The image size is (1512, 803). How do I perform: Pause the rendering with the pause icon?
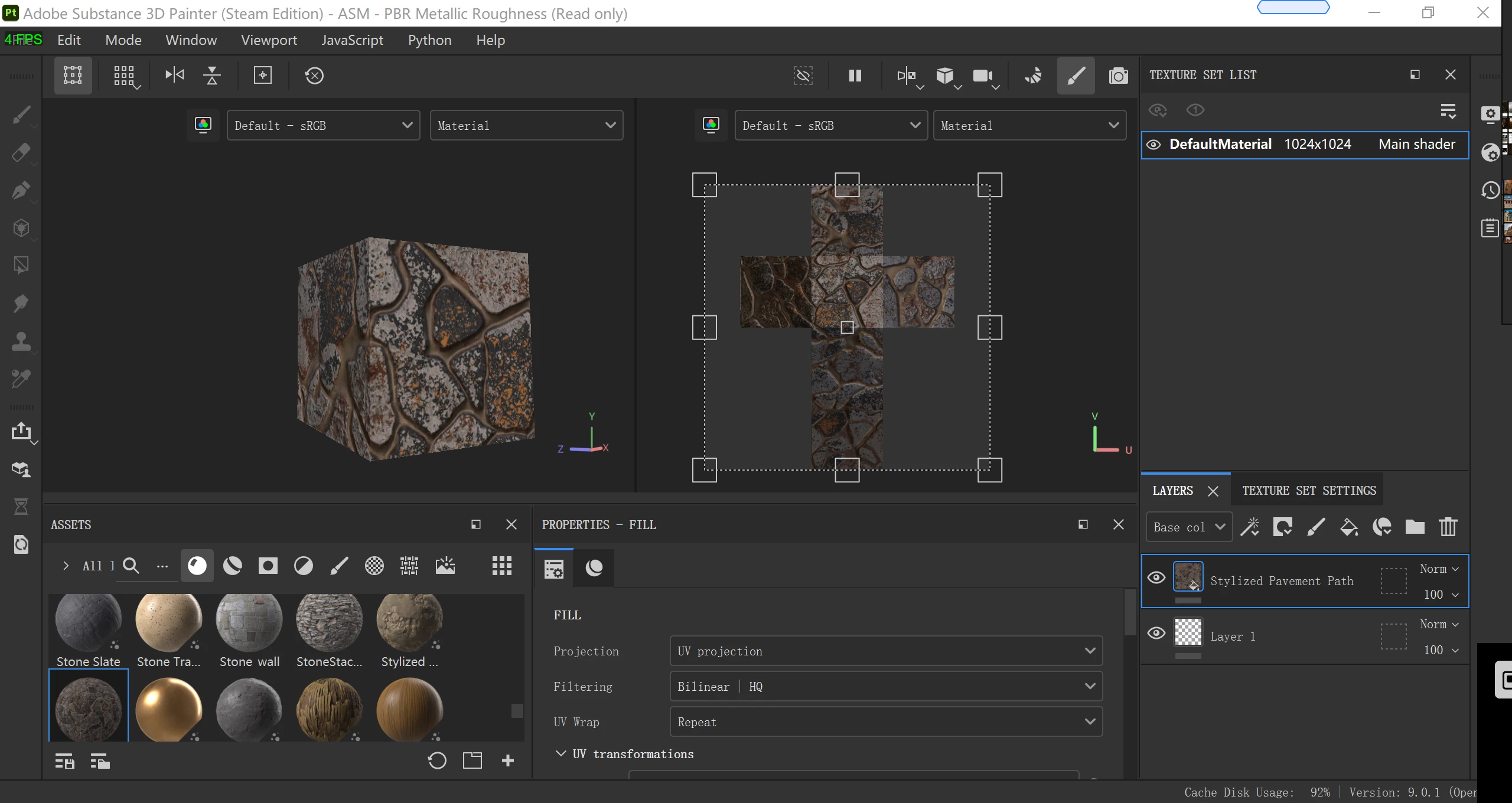[x=855, y=76]
